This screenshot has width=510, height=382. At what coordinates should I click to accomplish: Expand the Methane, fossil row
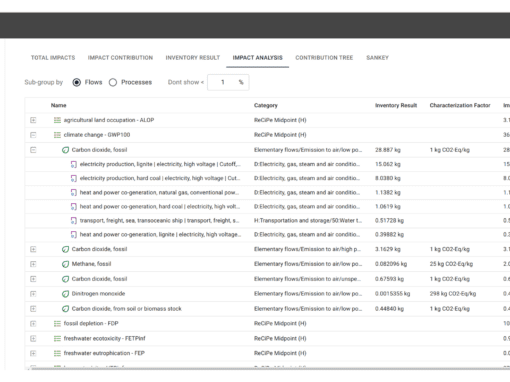33,264
